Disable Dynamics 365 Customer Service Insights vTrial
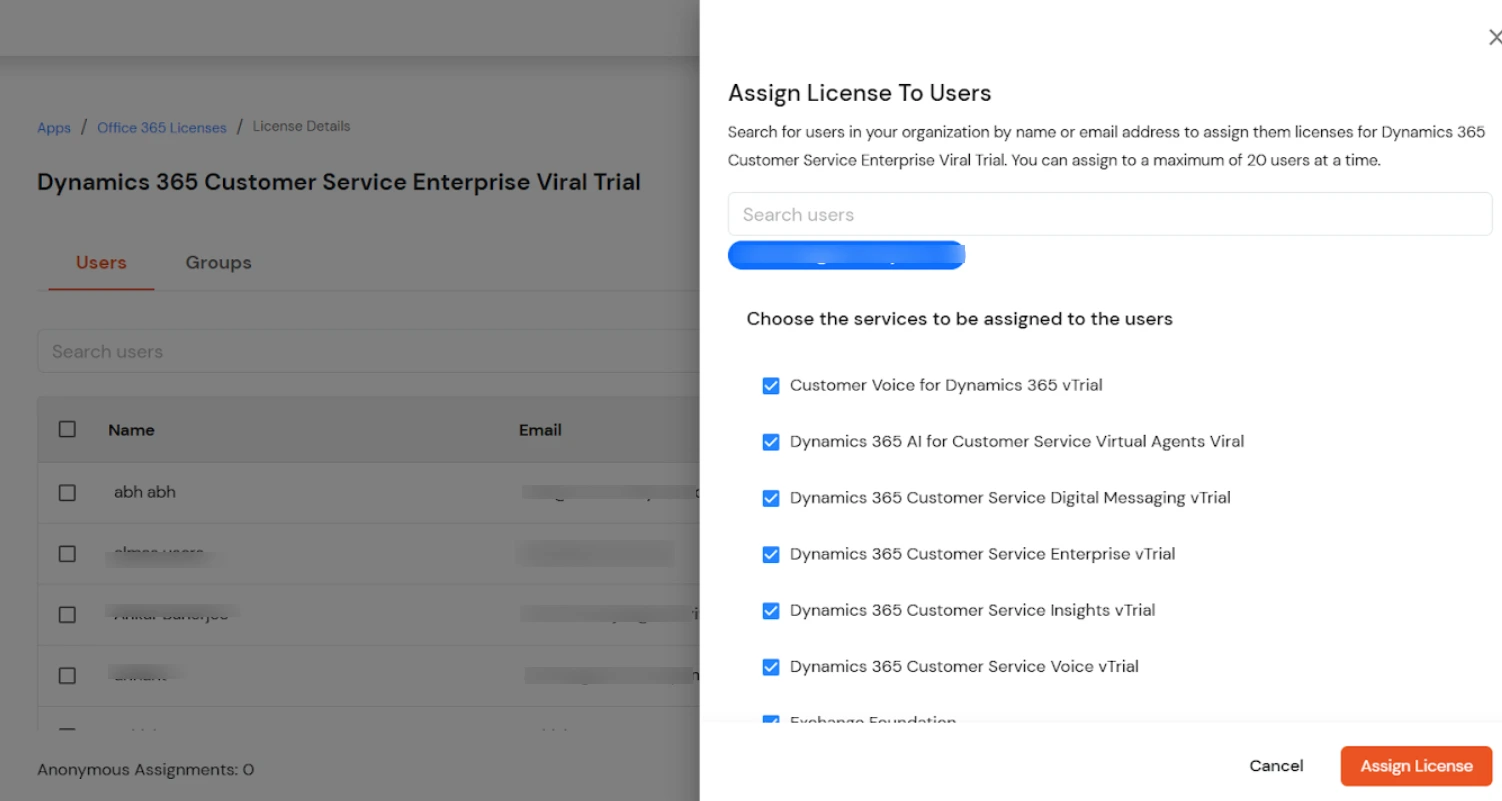This screenshot has height=801, width=1502. (x=771, y=610)
